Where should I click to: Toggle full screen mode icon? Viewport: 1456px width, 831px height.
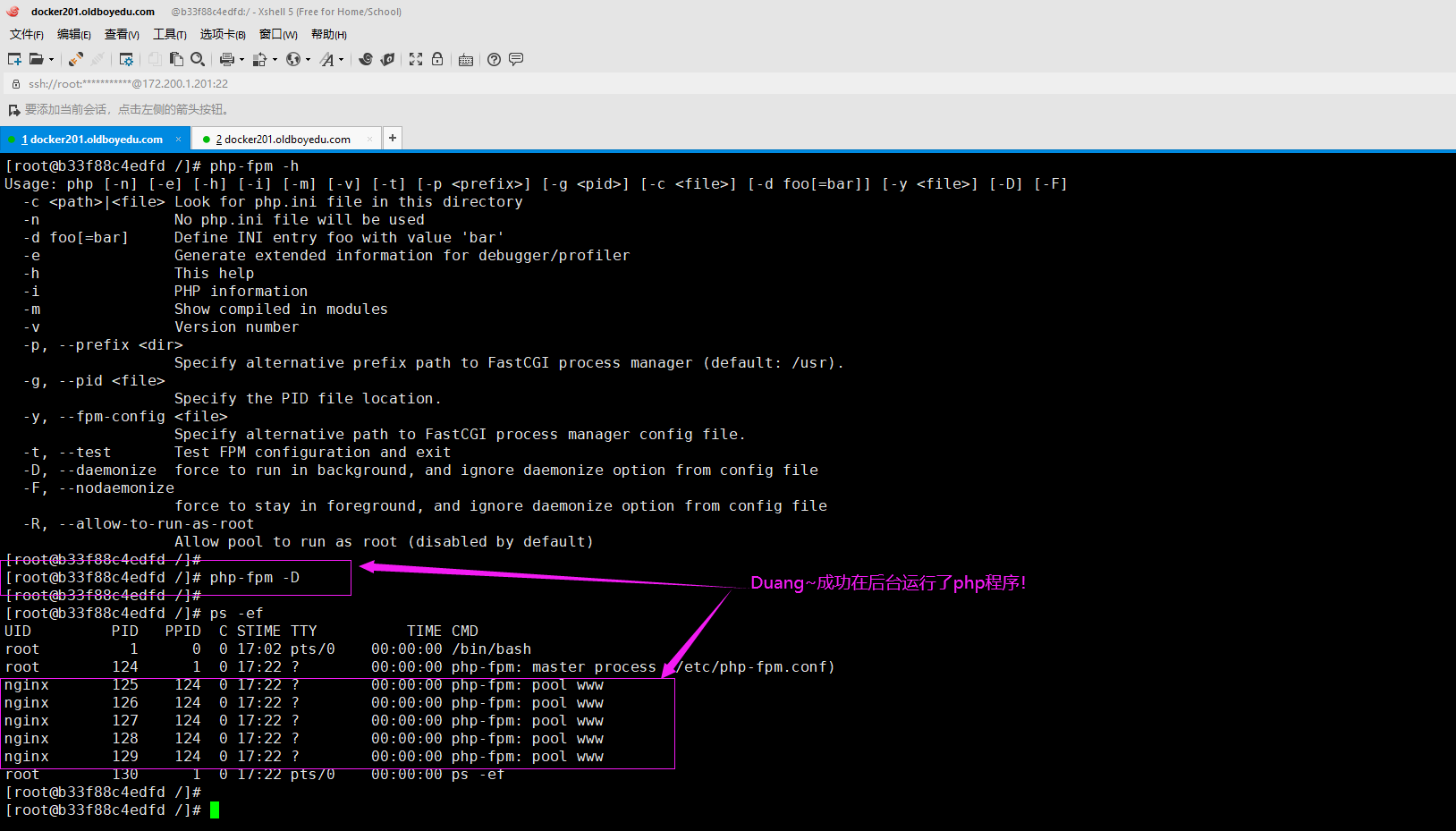pyautogui.click(x=416, y=59)
